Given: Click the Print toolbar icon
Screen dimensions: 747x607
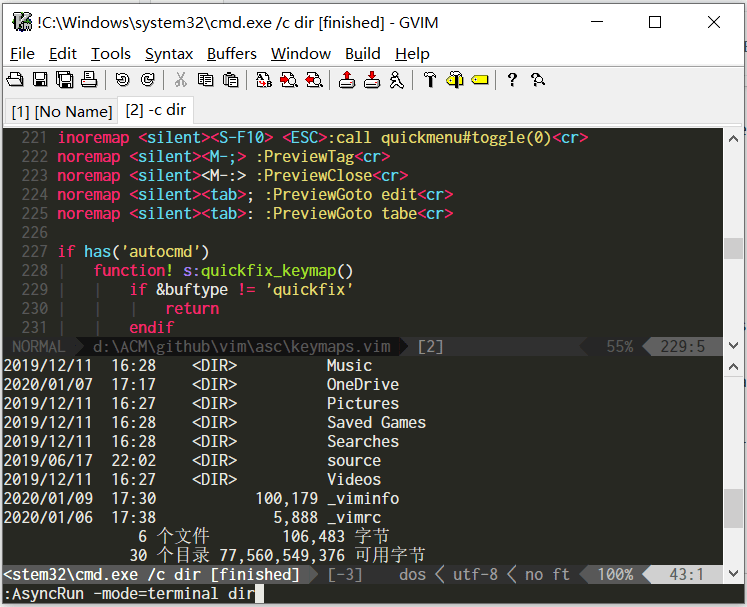Looking at the screenshot, I should 89,80.
